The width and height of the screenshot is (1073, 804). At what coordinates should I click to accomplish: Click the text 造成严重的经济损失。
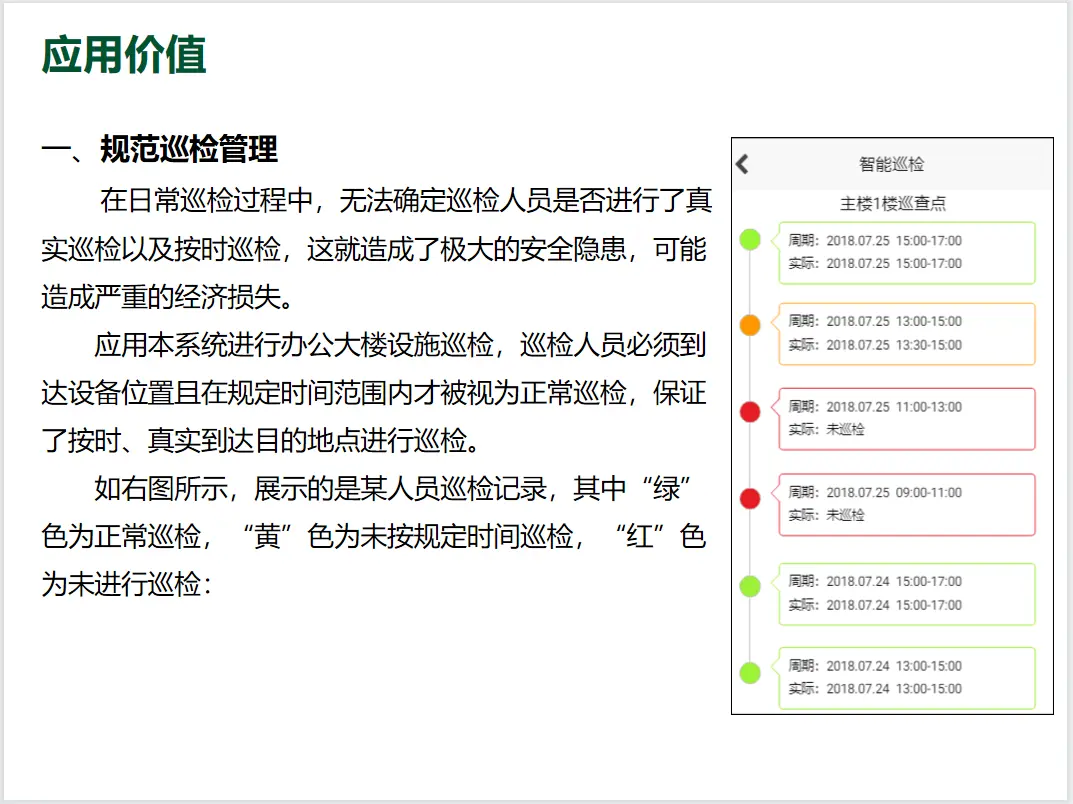pos(168,297)
